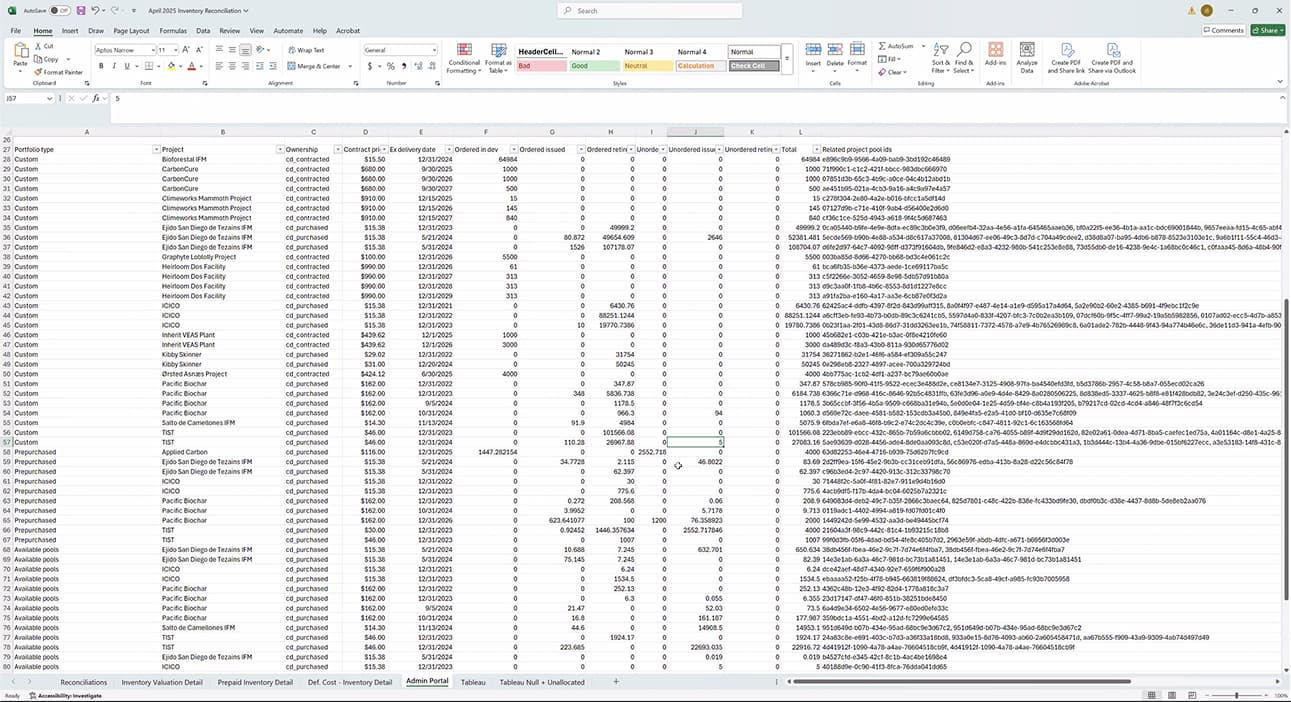Switch to the Formulas ribbon tab
This screenshot has height=702, width=1291.
[x=173, y=31]
